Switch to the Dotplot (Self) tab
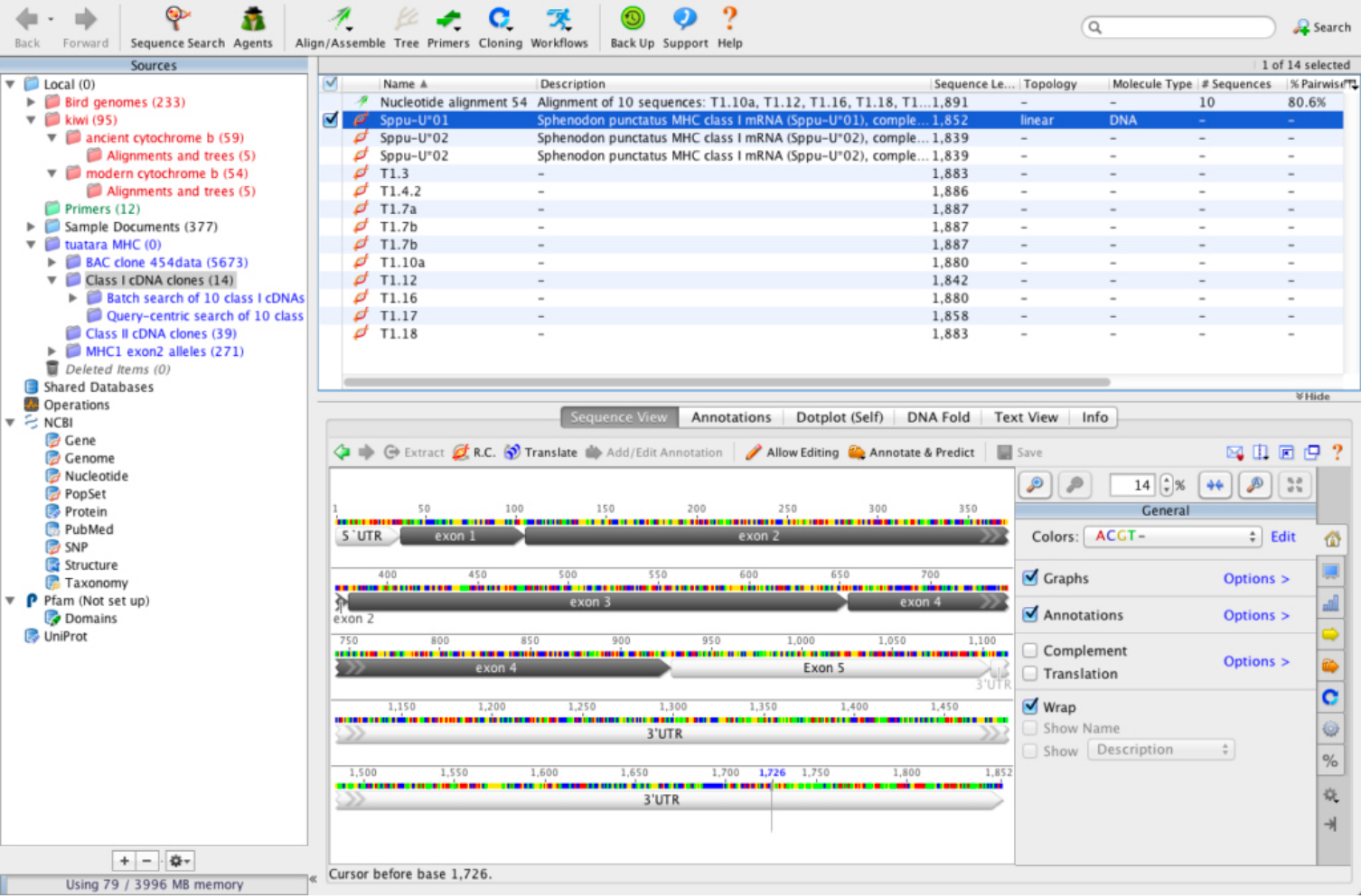The image size is (1361, 896). click(x=839, y=417)
